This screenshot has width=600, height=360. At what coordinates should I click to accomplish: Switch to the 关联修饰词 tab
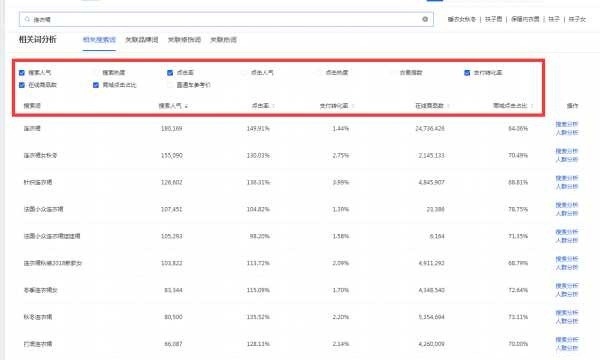tap(184, 40)
